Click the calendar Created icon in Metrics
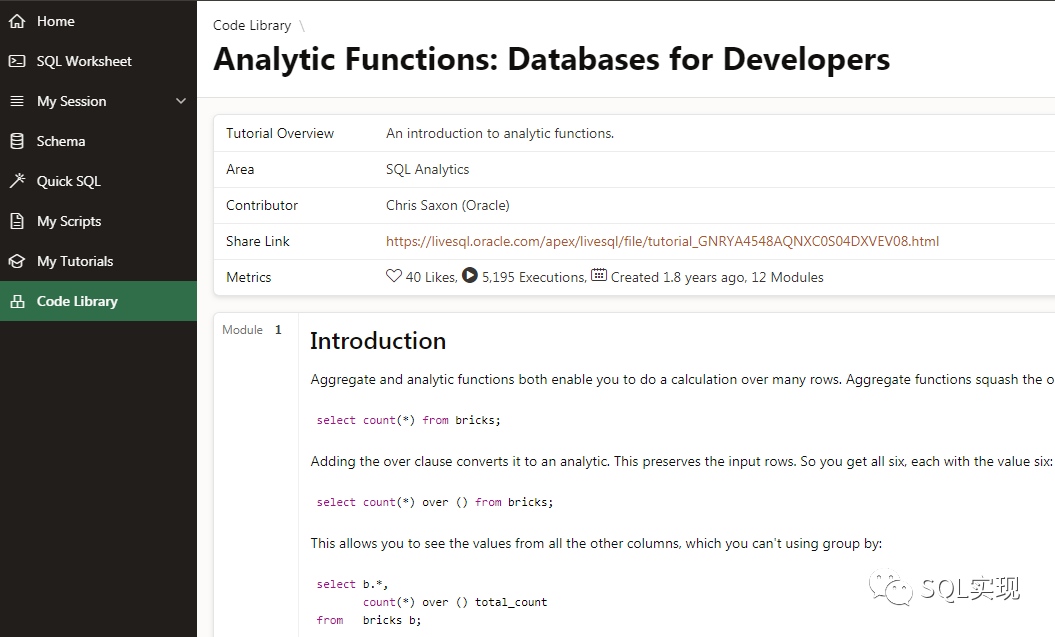 [x=599, y=275]
